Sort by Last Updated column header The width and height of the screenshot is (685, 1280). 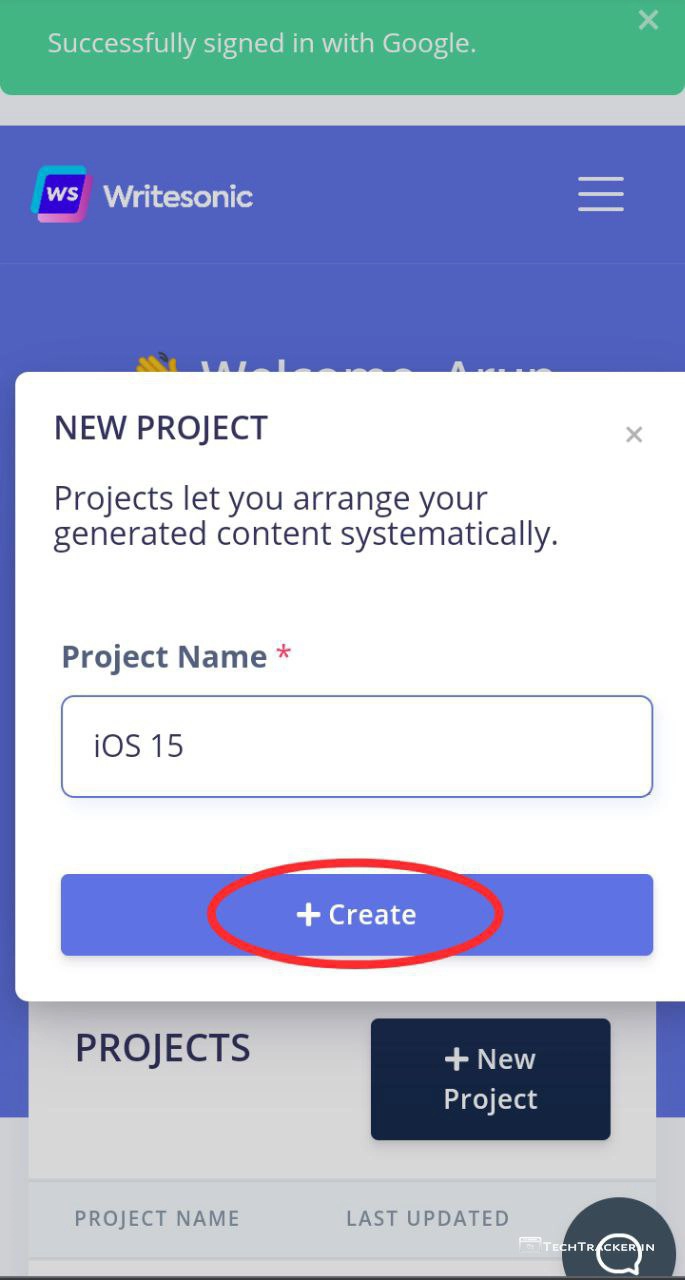coord(427,1218)
